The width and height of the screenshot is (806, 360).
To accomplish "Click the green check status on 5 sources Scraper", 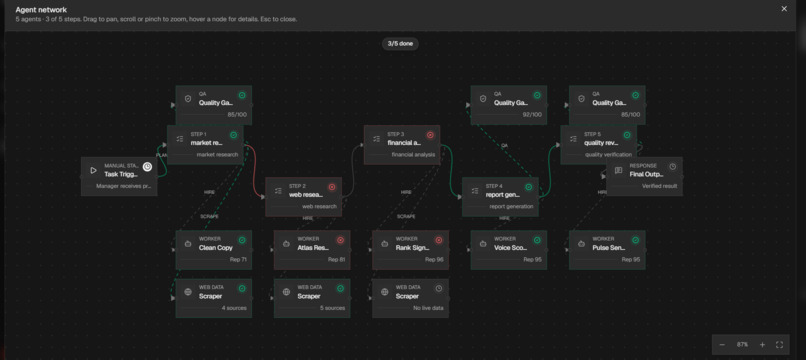I will [x=340, y=289].
